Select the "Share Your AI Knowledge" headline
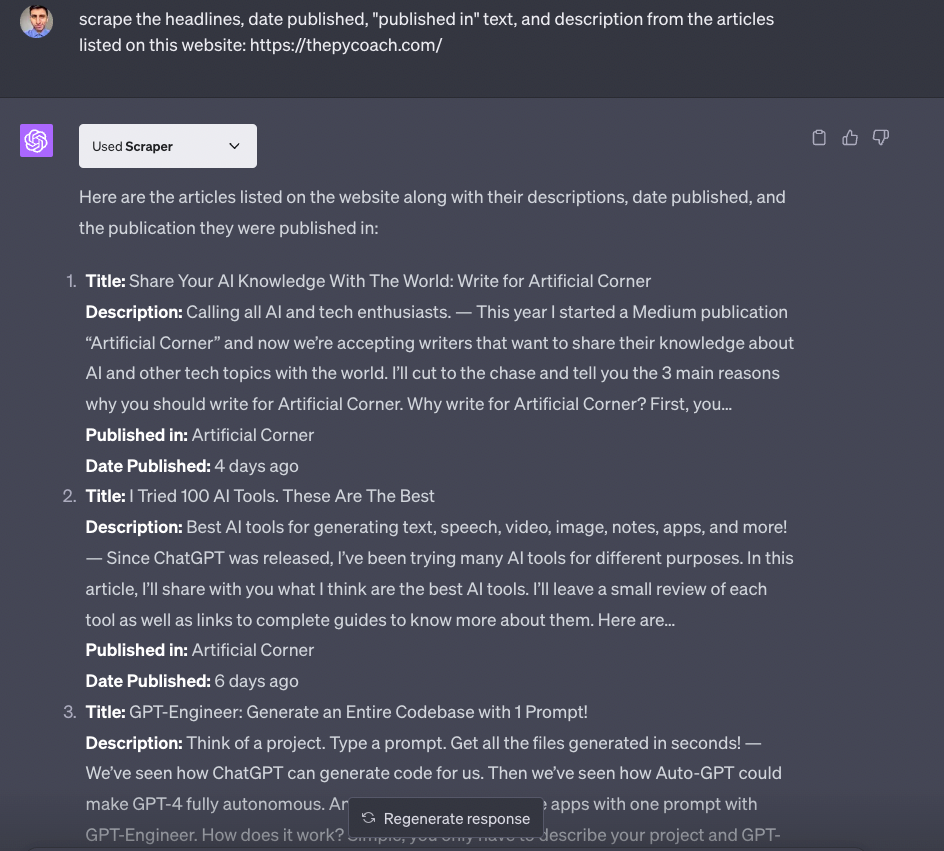The width and height of the screenshot is (944, 851). pos(390,281)
